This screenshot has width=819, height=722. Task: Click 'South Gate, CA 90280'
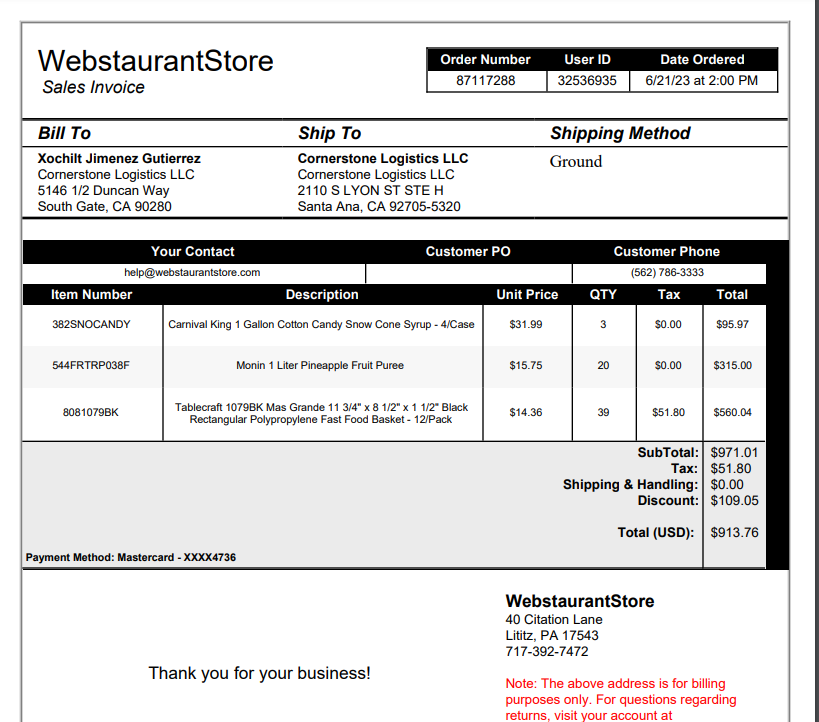pos(104,206)
